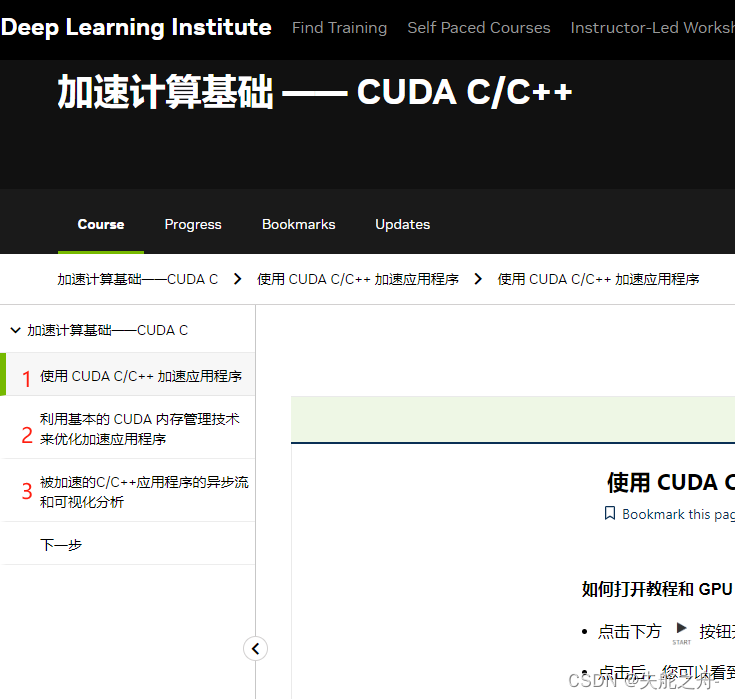Open Self Paced Courses in top navigation
The image size is (735, 699).
pyautogui.click(x=479, y=28)
